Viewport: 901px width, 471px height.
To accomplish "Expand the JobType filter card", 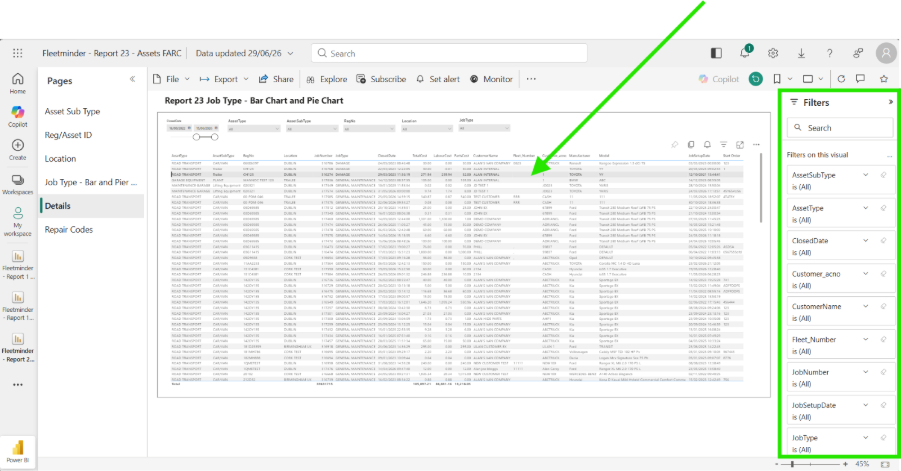I will [x=865, y=438].
